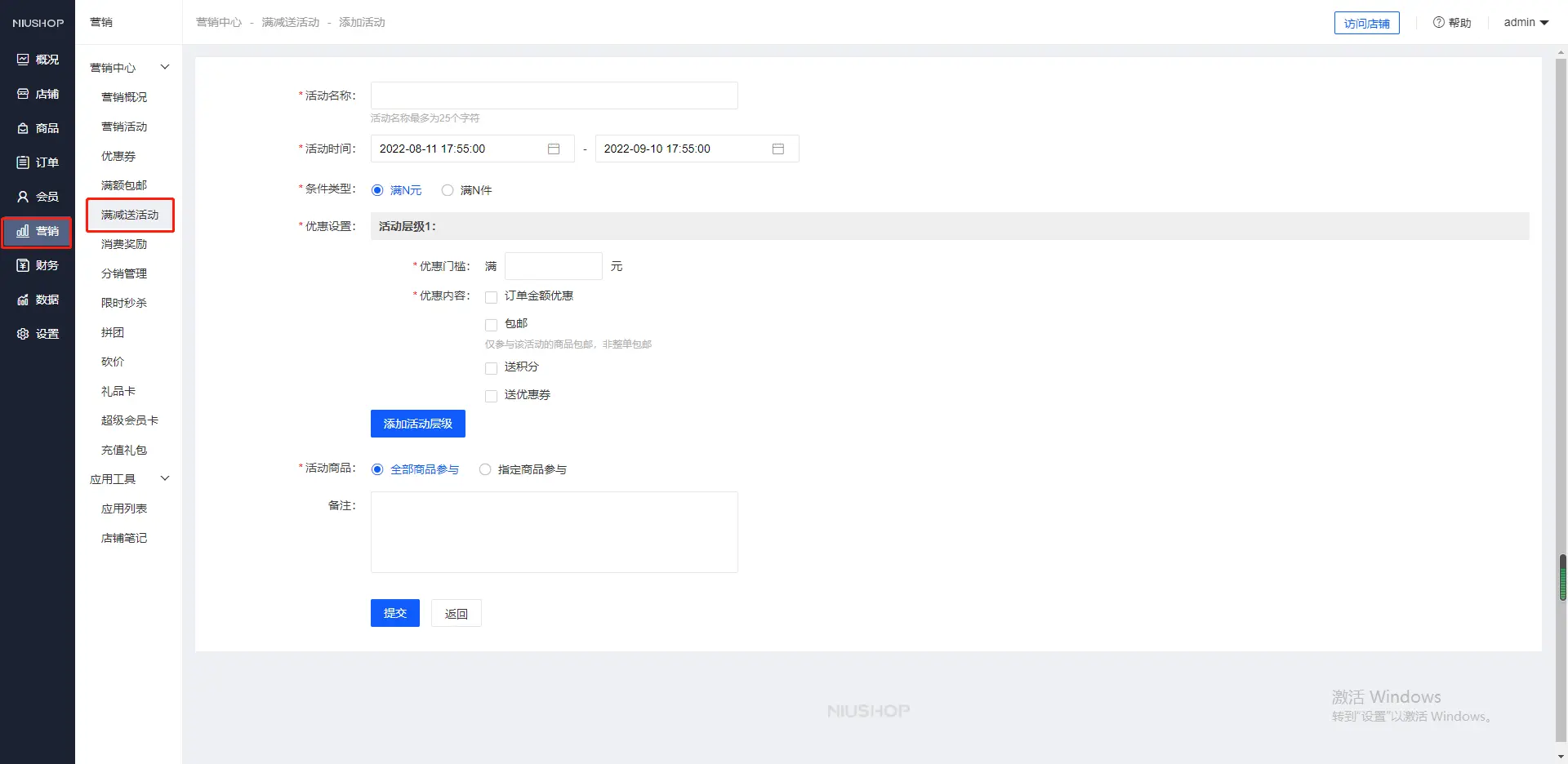Click into the 活动名称 text field
The height and width of the screenshot is (764, 1568).
[x=554, y=95]
